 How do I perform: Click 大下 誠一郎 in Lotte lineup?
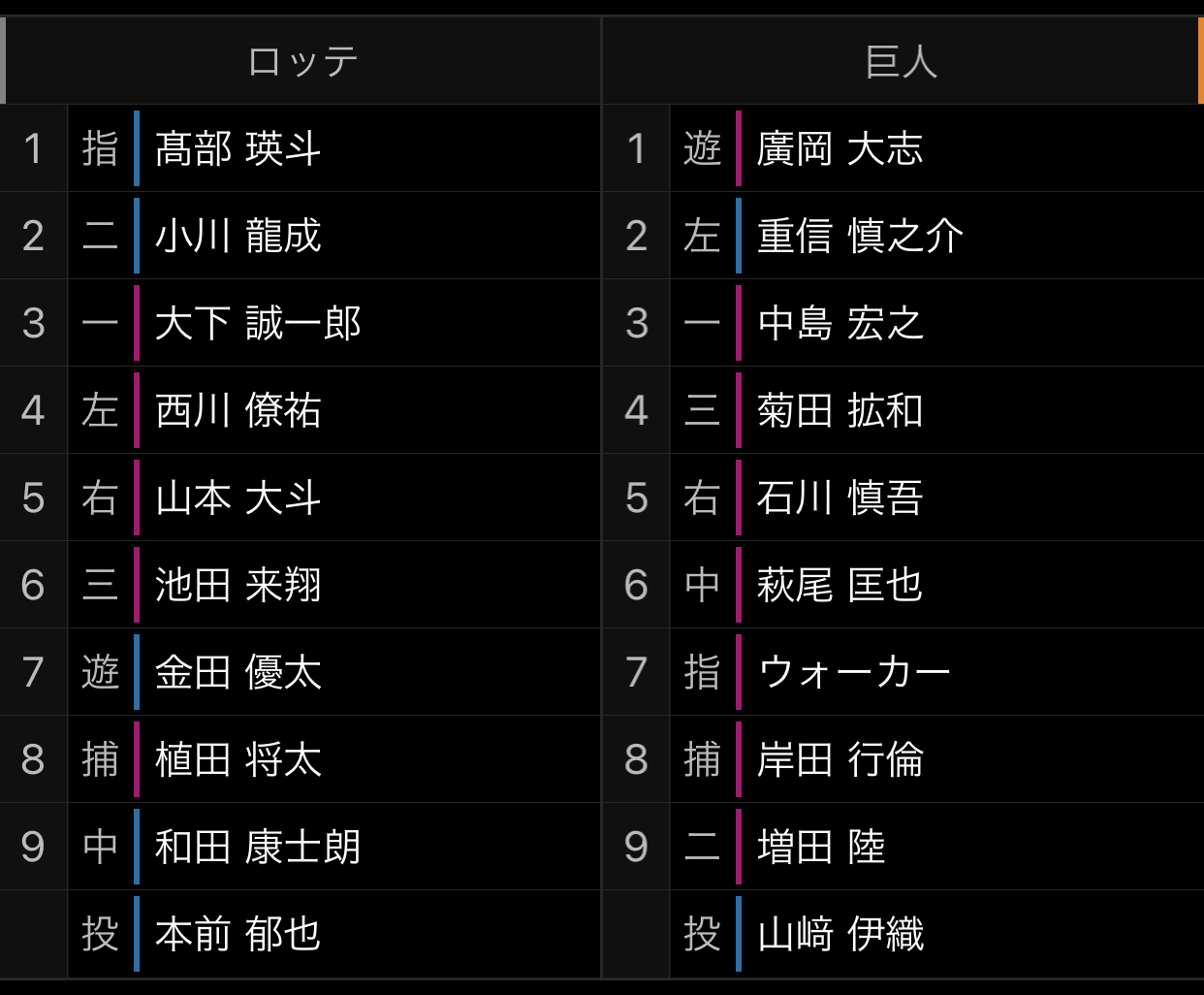[258, 323]
